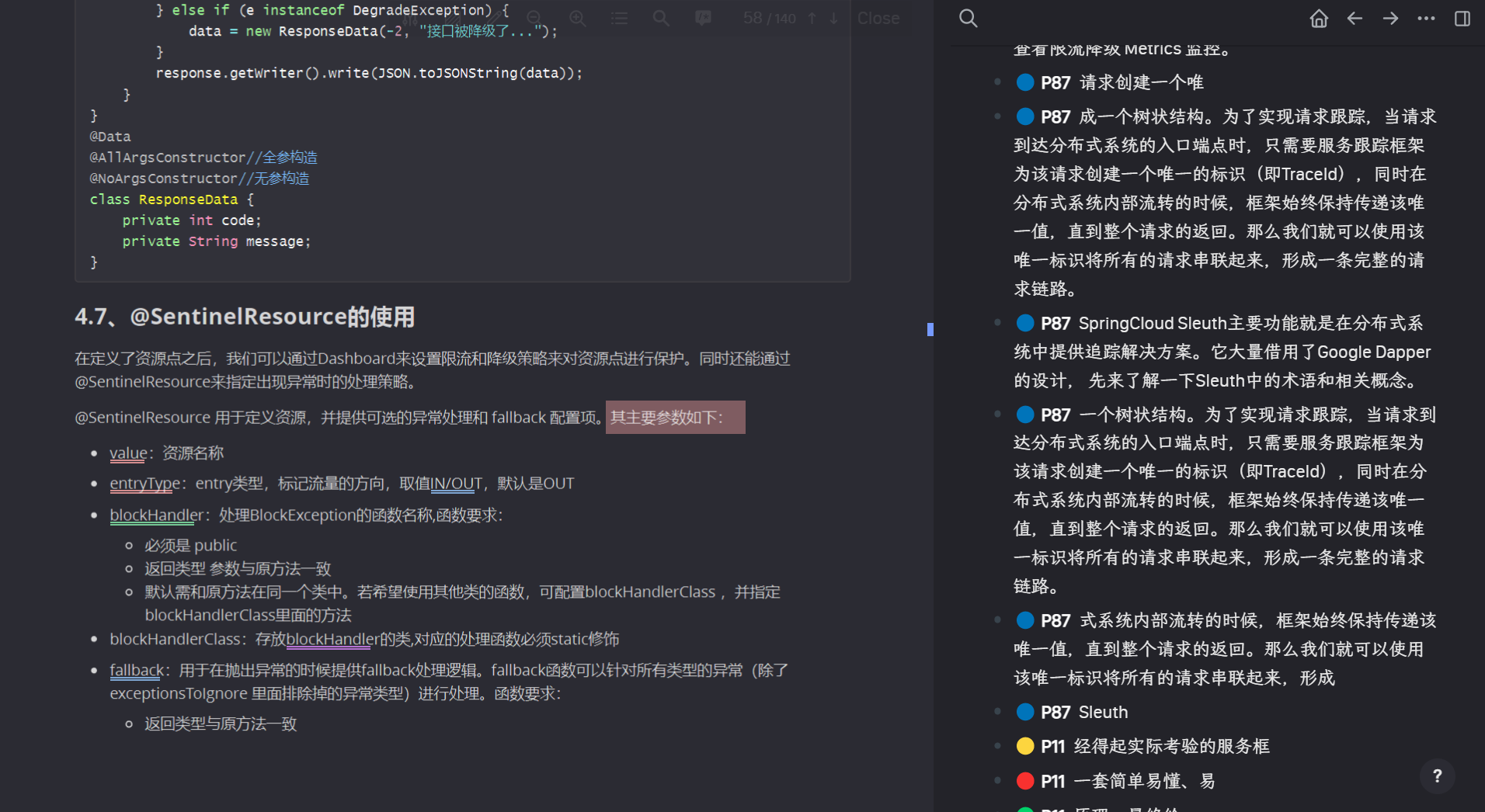This screenshot has height=812, width=1485.
Task: Click blue dot of 'P87 一个树状结构' note
Action: point(1025,415)
